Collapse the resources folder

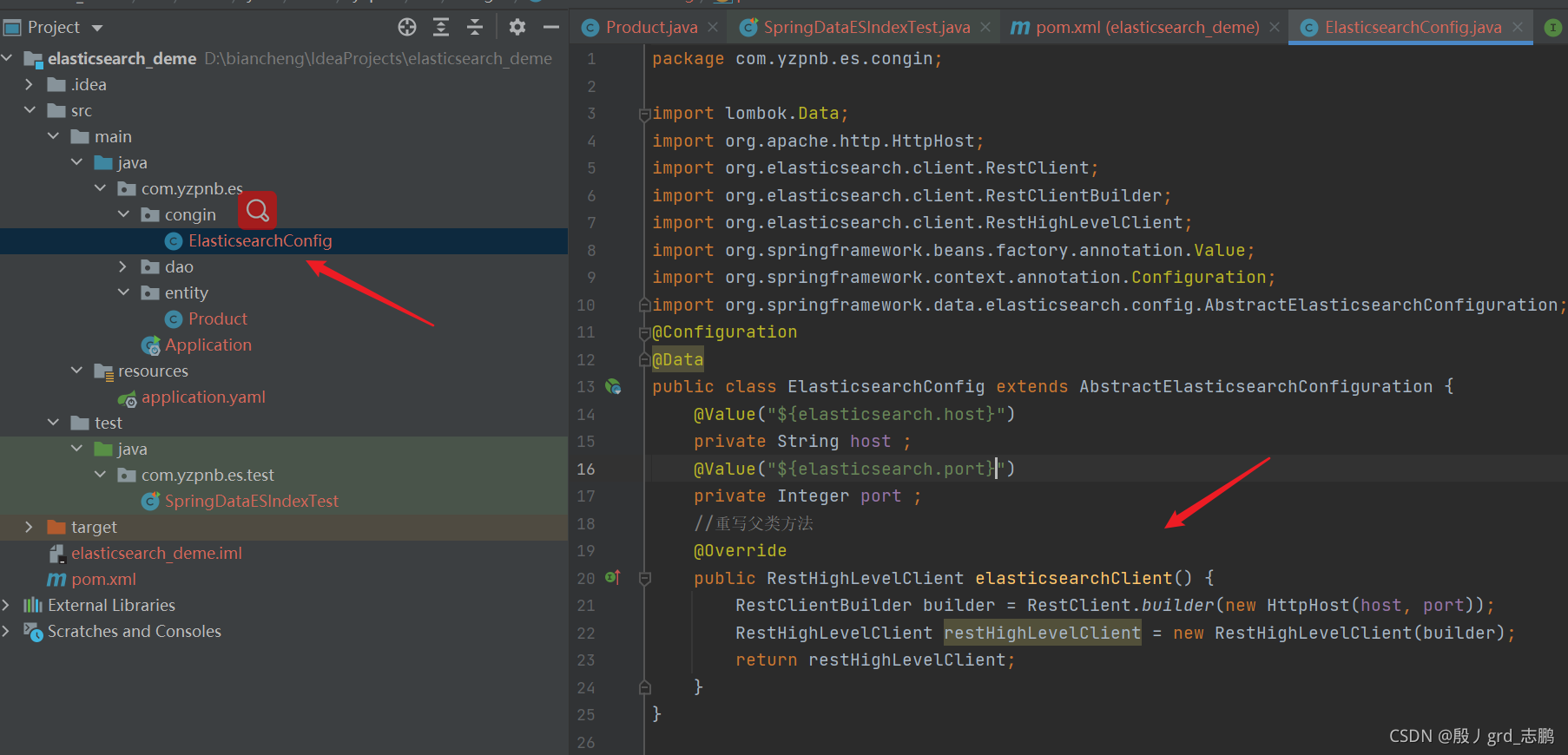tap(76, 371)
